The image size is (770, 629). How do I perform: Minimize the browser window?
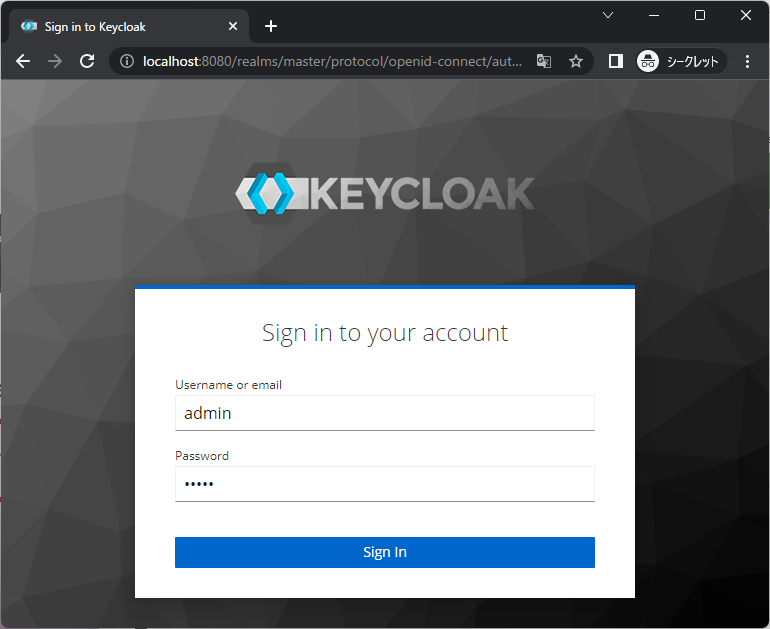click(x=653, y=15)
